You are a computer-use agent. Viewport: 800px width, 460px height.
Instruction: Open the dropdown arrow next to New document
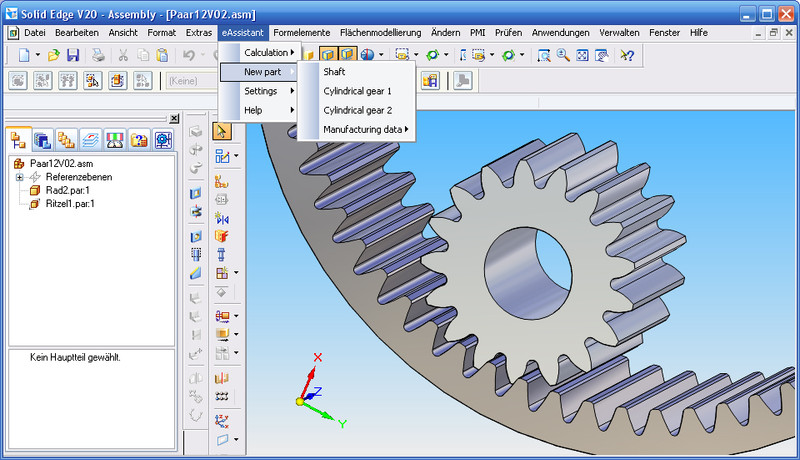point(37,55)
